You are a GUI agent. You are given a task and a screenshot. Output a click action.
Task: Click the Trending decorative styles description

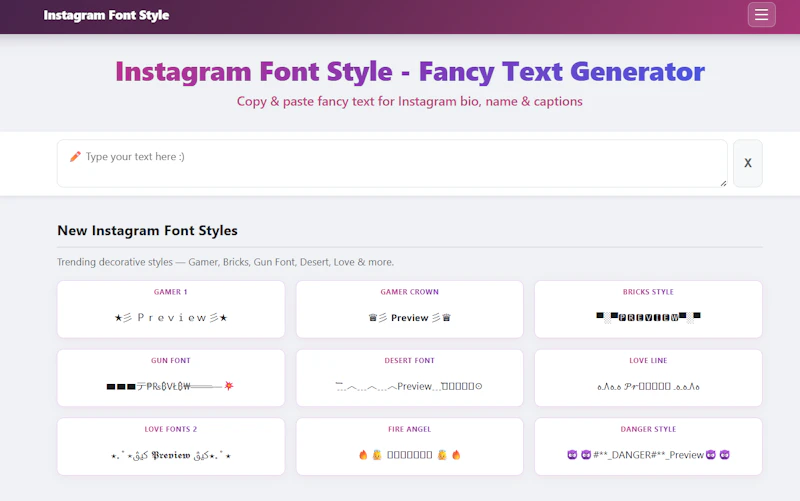click(226, 262)
